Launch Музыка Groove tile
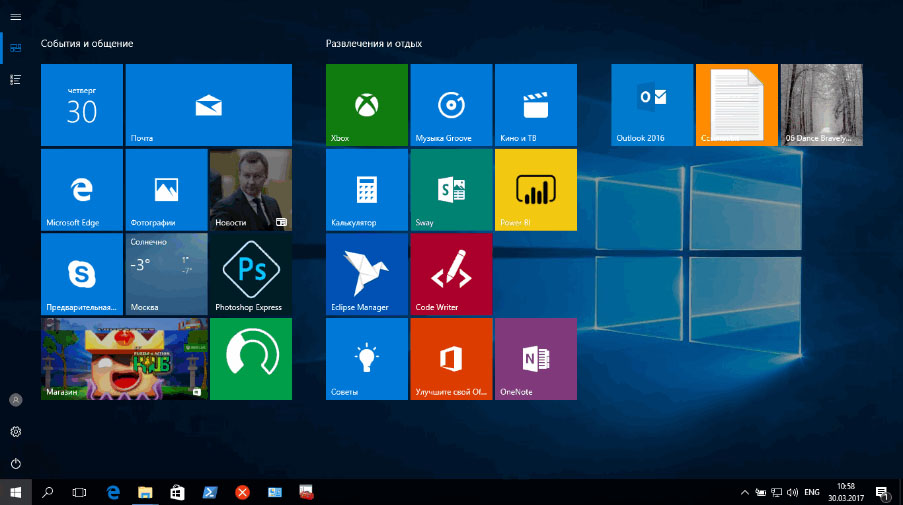 (x=452, y=105)
